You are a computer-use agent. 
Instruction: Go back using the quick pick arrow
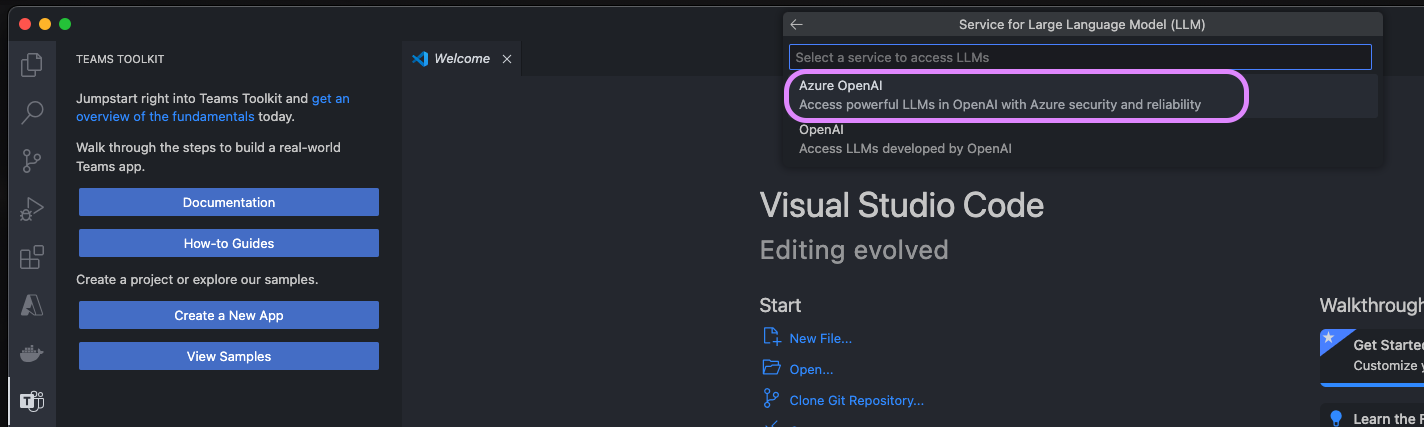[x=796, y=25]
